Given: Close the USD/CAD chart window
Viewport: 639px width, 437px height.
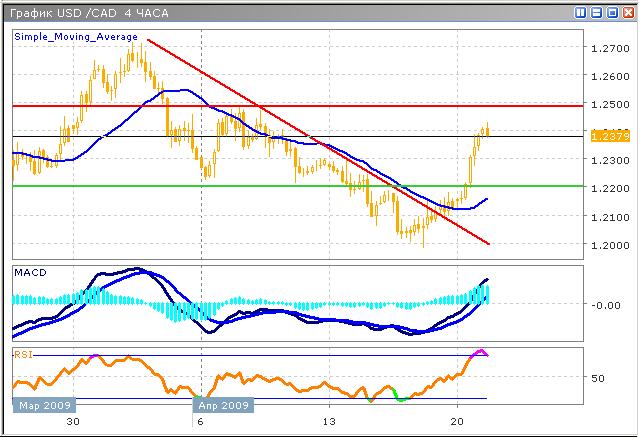Looking at the screenshot, I should (628, 13).
